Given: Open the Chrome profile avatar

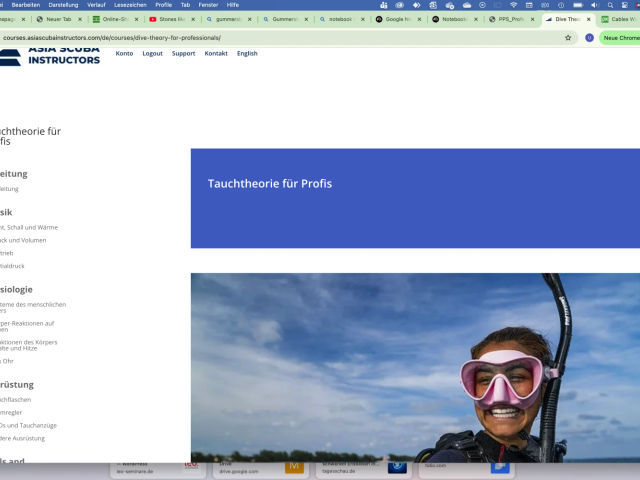Looking at the screenshot, I should (589, 38).
